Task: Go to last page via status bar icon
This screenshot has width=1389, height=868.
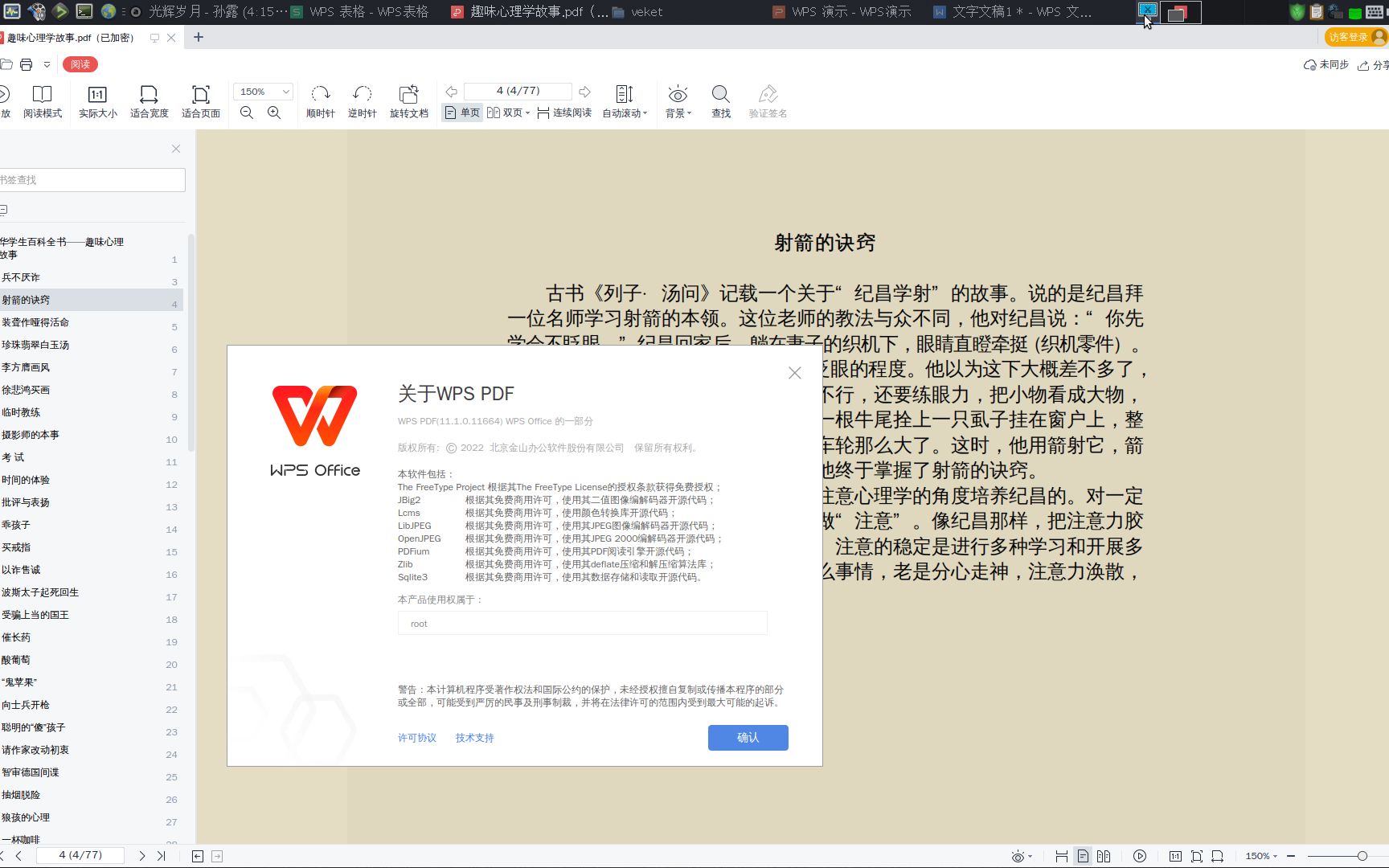Action: [x=161, y=856]
